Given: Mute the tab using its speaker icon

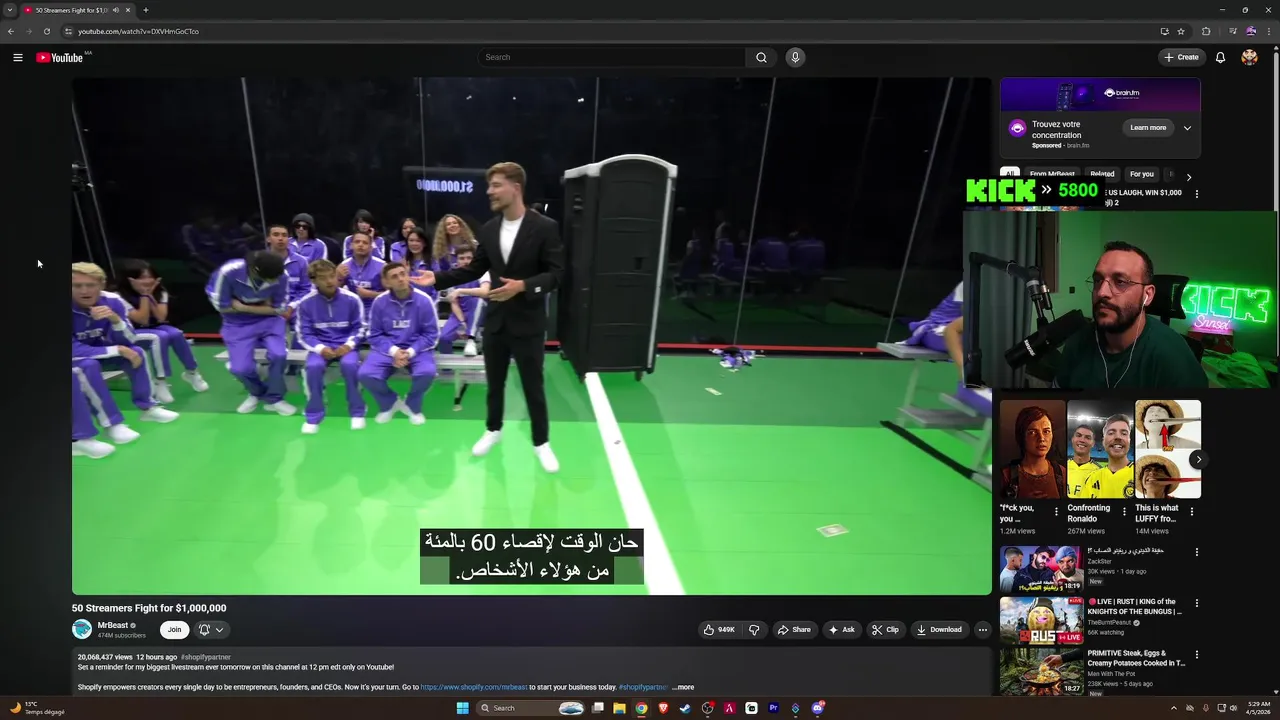Looking at the screenshot, I should point(116,10).
